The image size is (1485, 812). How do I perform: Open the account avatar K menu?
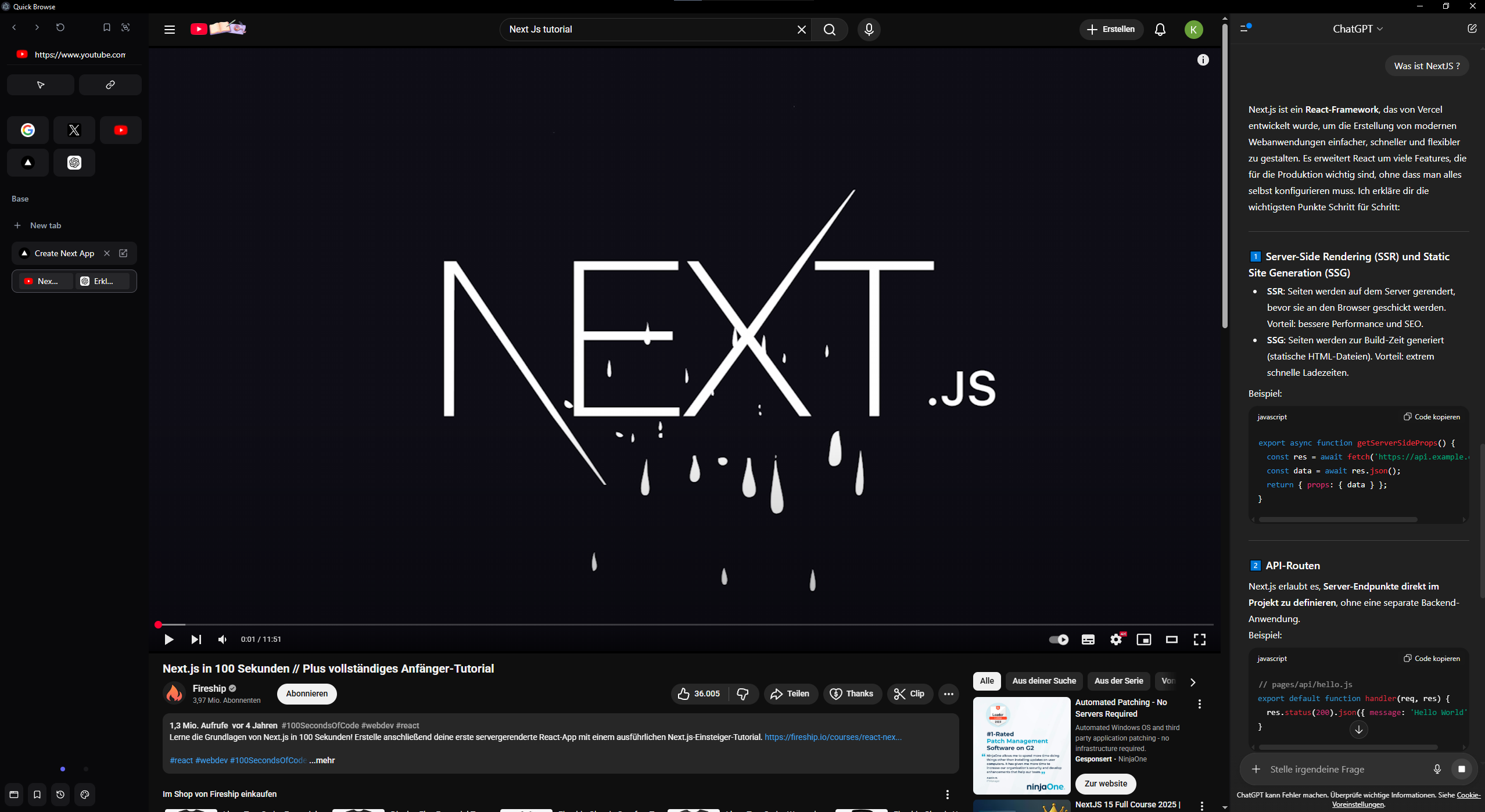click(1194, 30)
